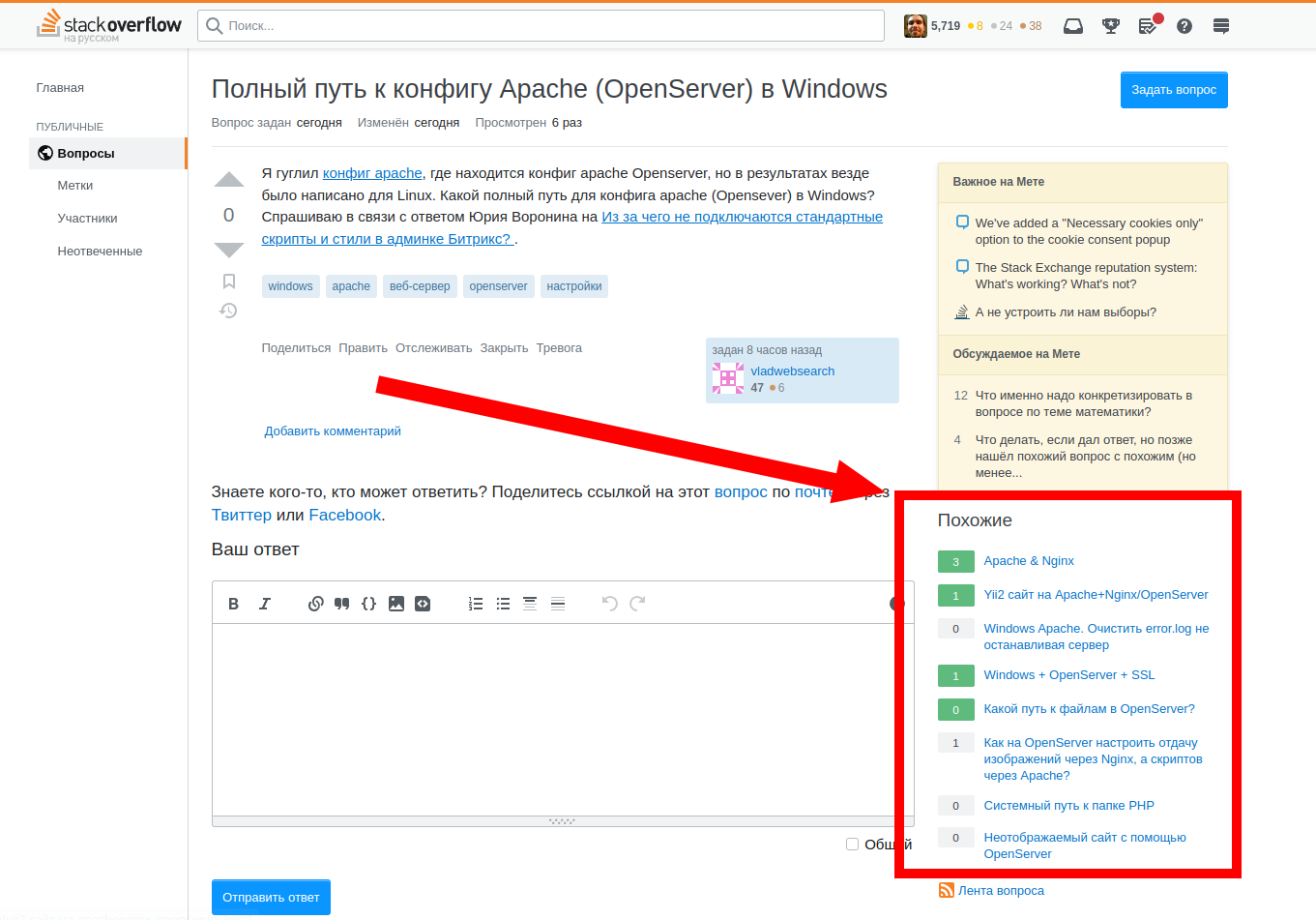Open Участники in the sidebar
Image resolution: width=1316 pixels, height=920 pixels.
88,219
